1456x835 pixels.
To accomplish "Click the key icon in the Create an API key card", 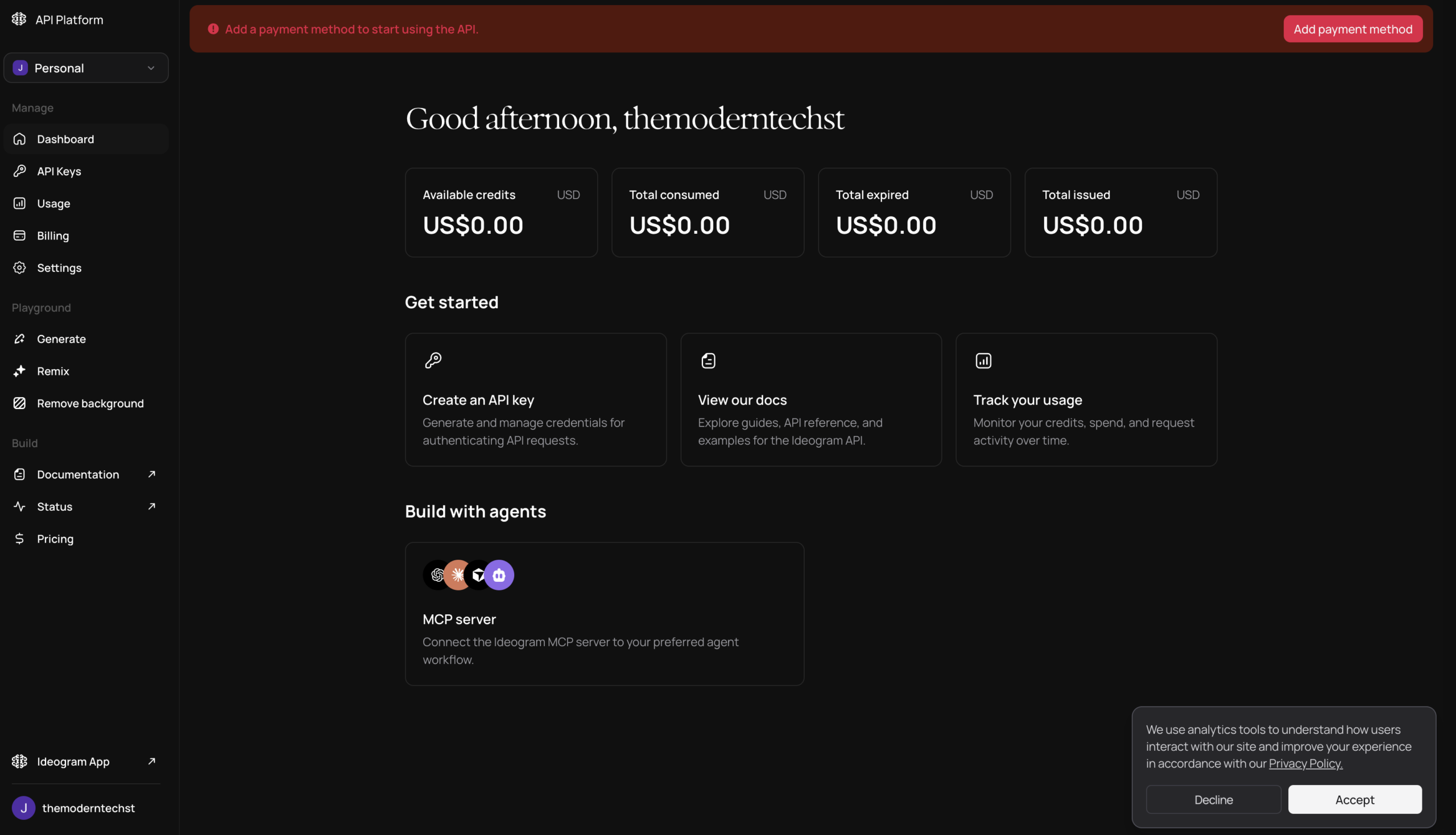I will (x=433, y=360).
